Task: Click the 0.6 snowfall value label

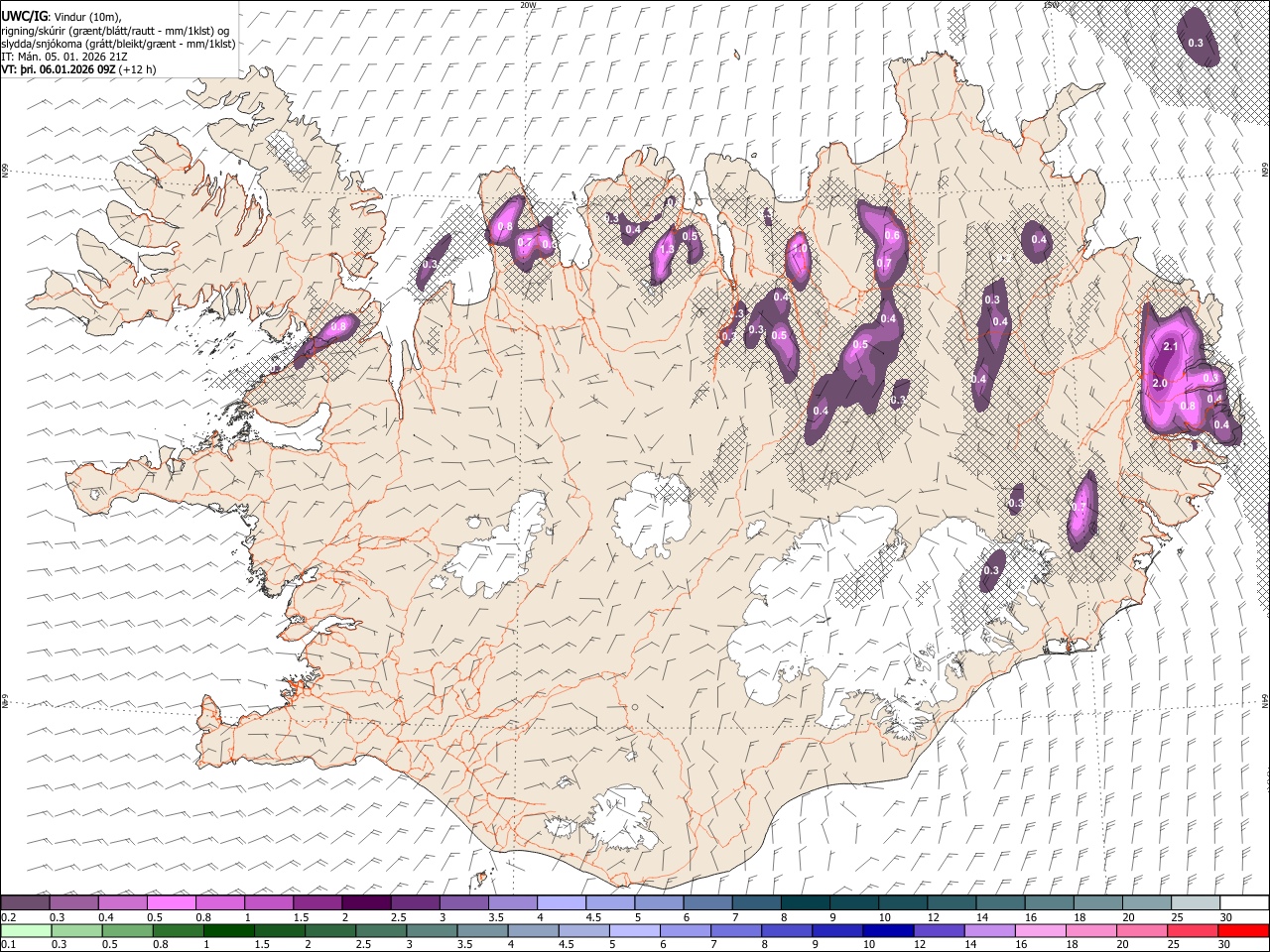Action: (892, 235)
